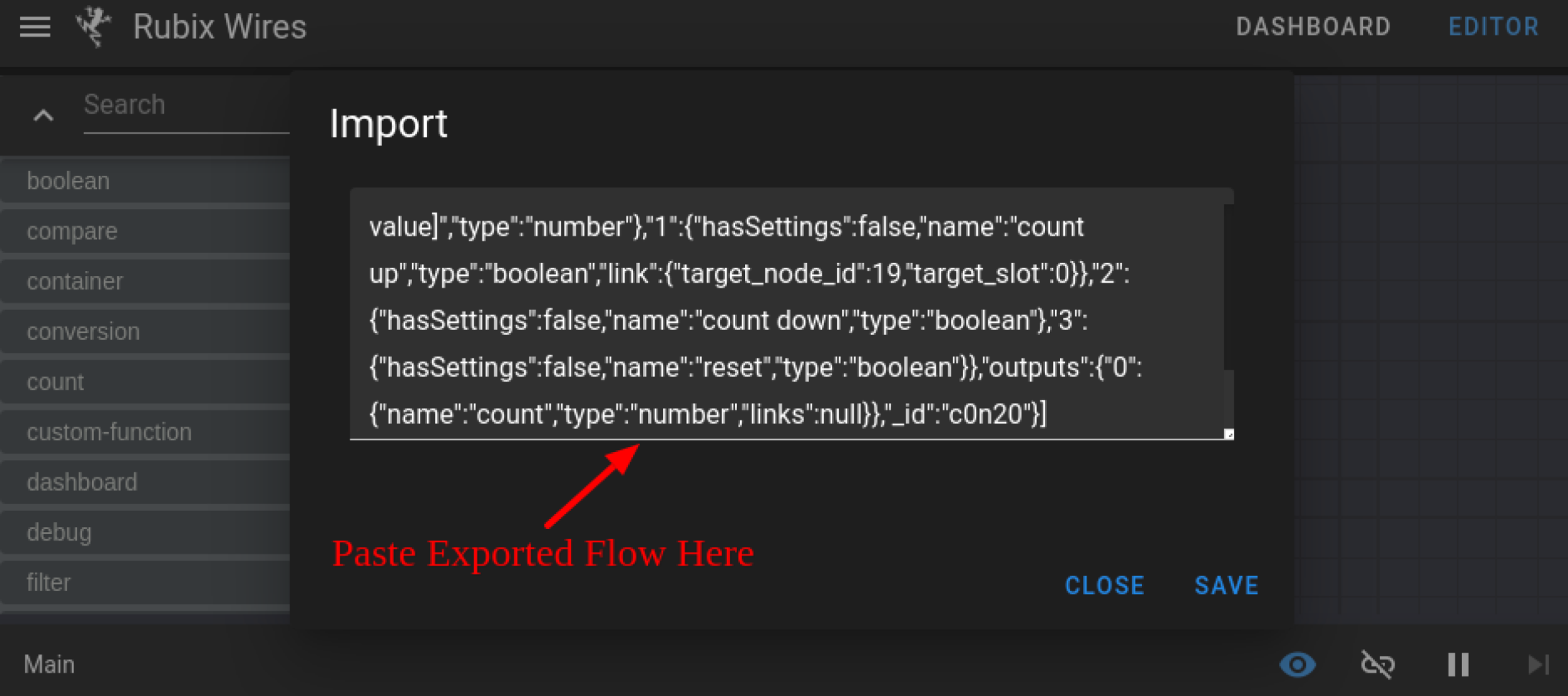Switch to the Editor tab
Screen dimensions: 1568x696
[x=1494, y=27]
